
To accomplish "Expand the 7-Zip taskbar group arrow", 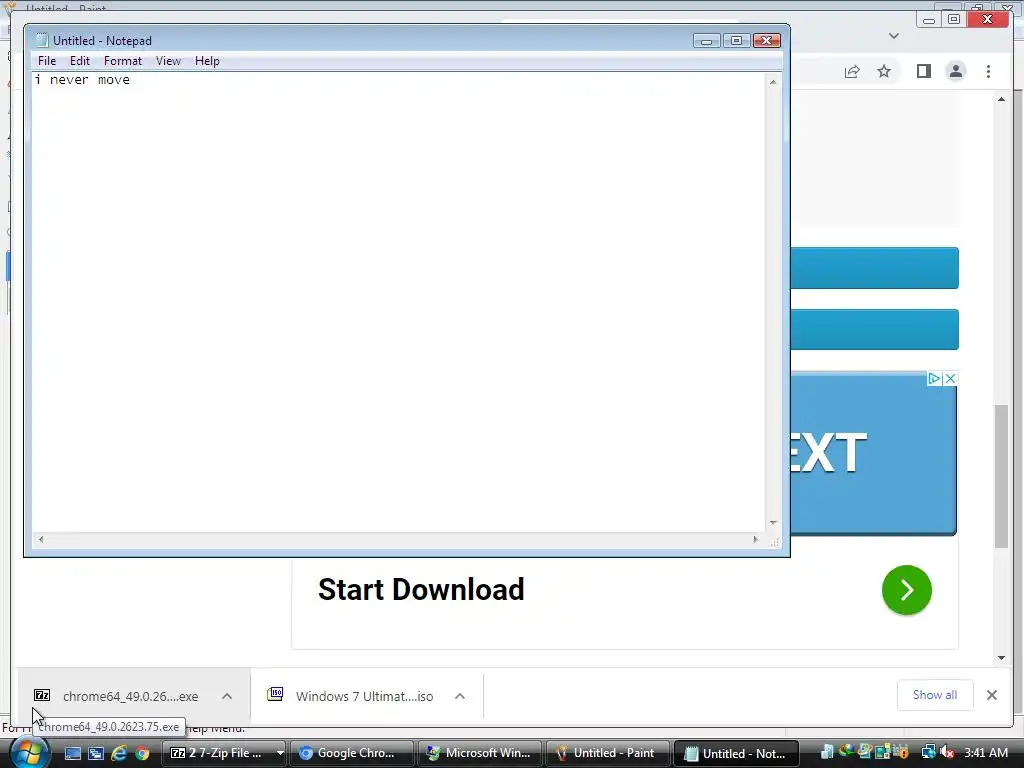I will click(x=280, y=753).
